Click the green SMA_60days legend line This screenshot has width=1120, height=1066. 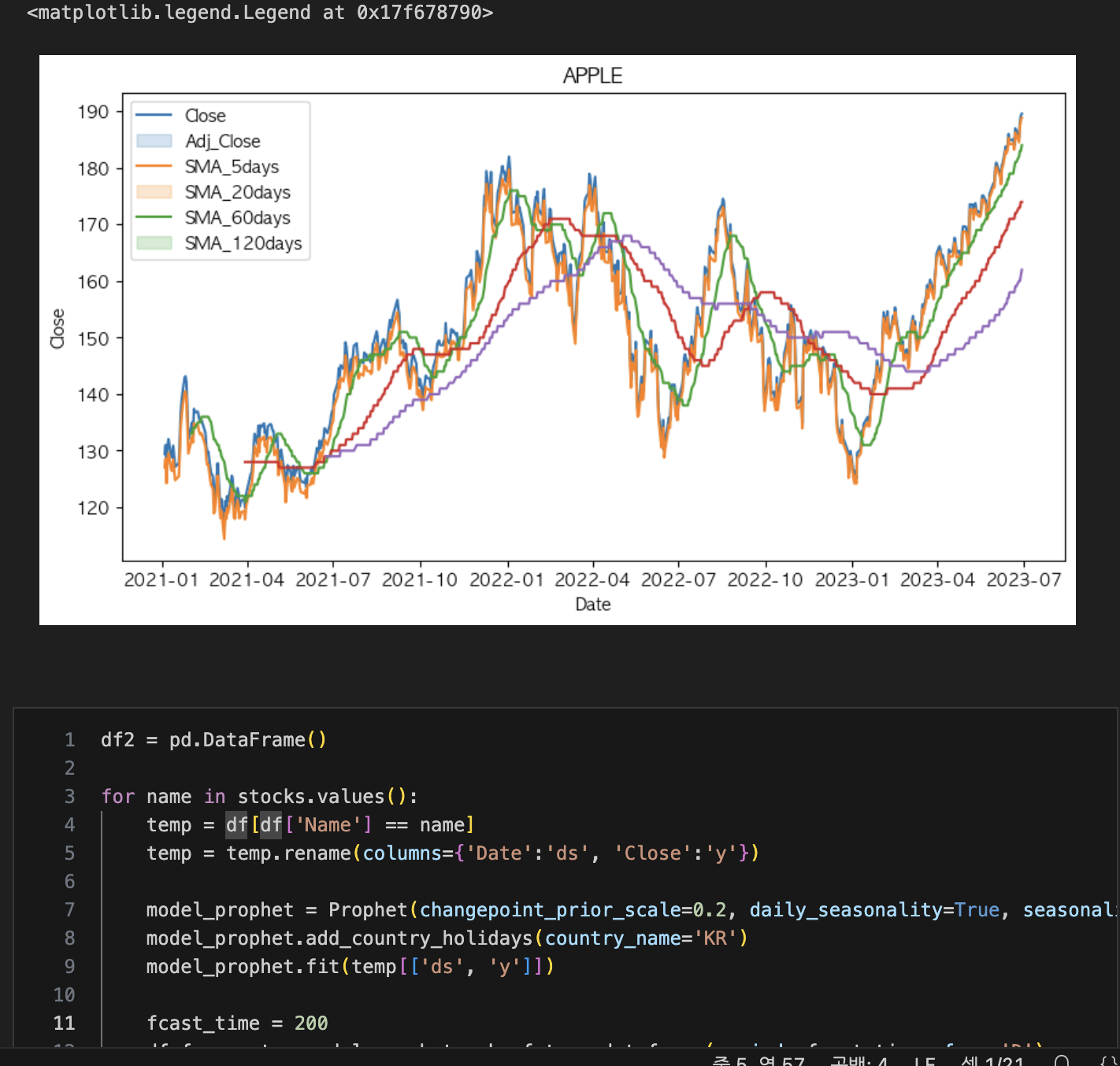pos(154,217)
